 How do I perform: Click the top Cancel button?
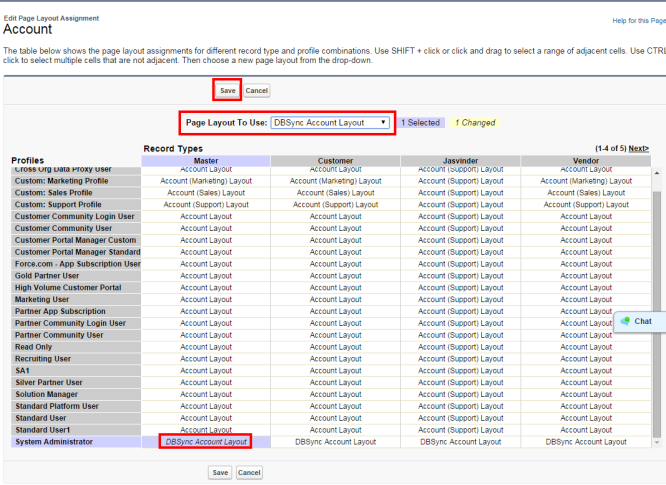coord(257,90)
